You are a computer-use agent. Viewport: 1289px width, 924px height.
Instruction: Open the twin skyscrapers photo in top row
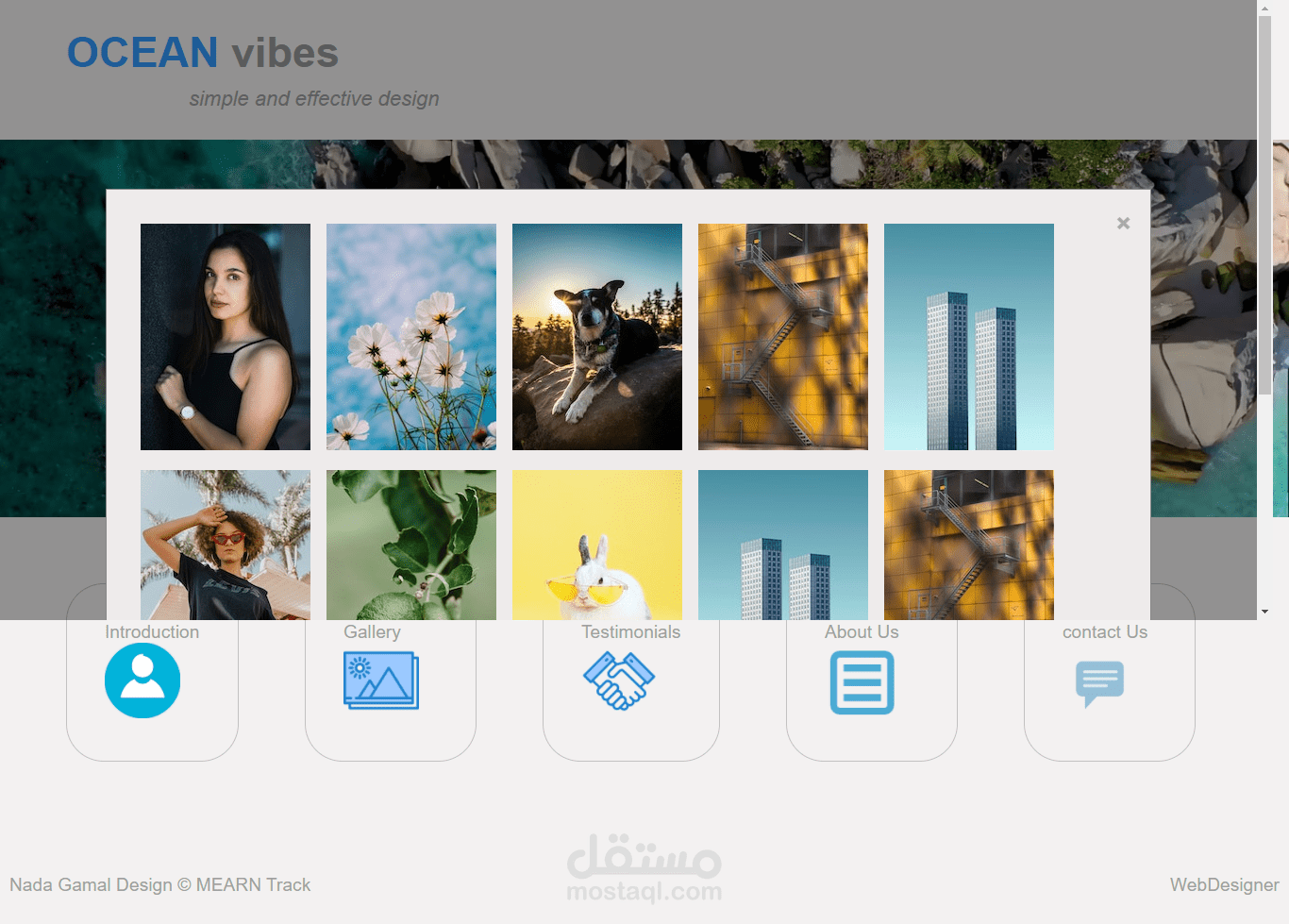pos(969,337)
